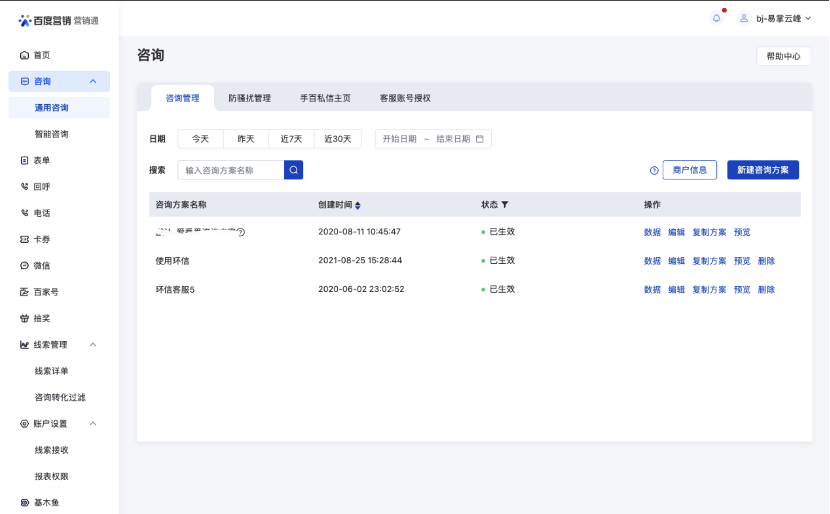Open 卡券 in the sidebar
The width and height of the screenshot is (830, 514).
41,240
